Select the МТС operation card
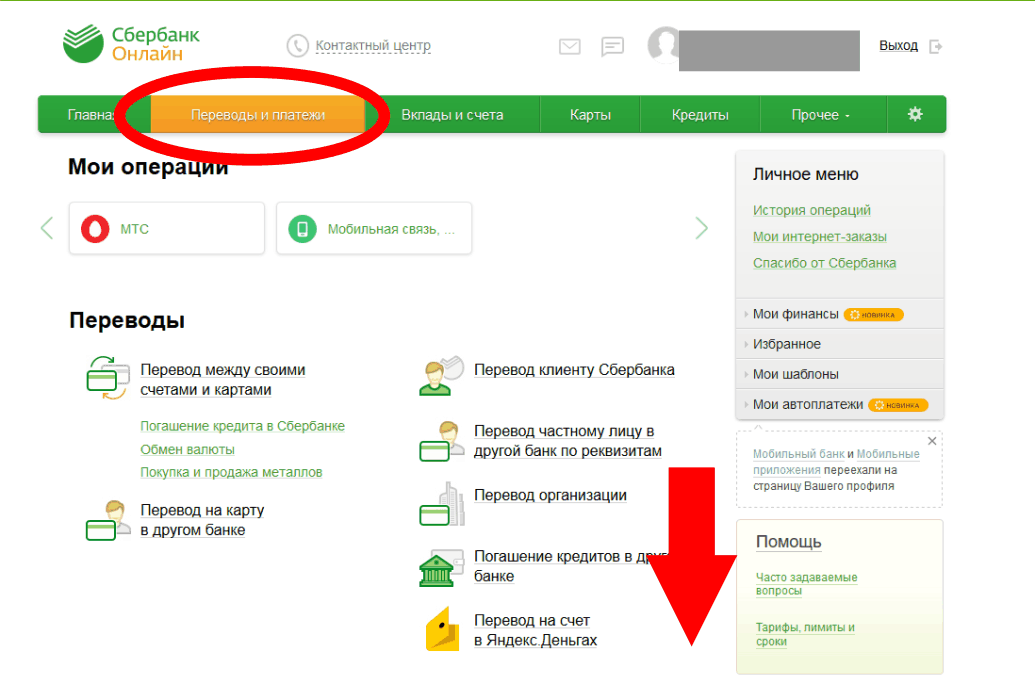Screen dimensions: 1035x684 point(166,228)
